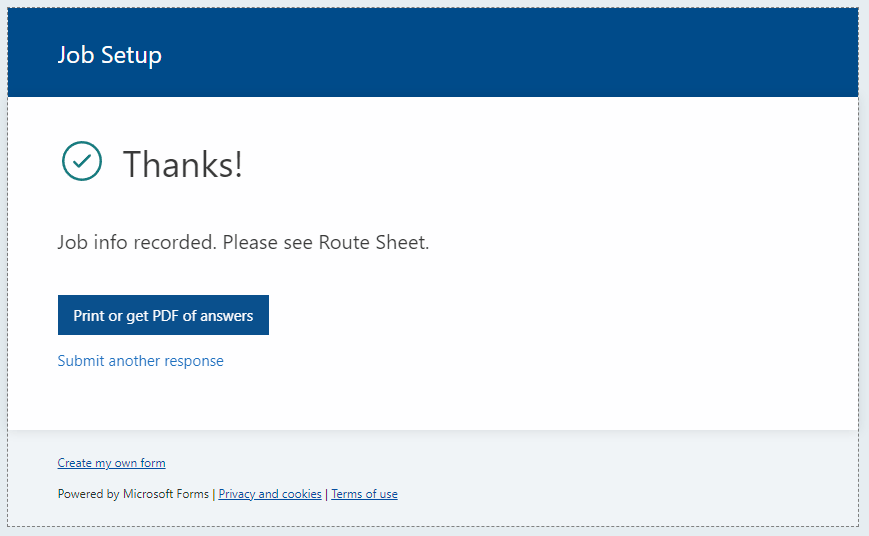Click the dark blue header banner

click(433, 53)
